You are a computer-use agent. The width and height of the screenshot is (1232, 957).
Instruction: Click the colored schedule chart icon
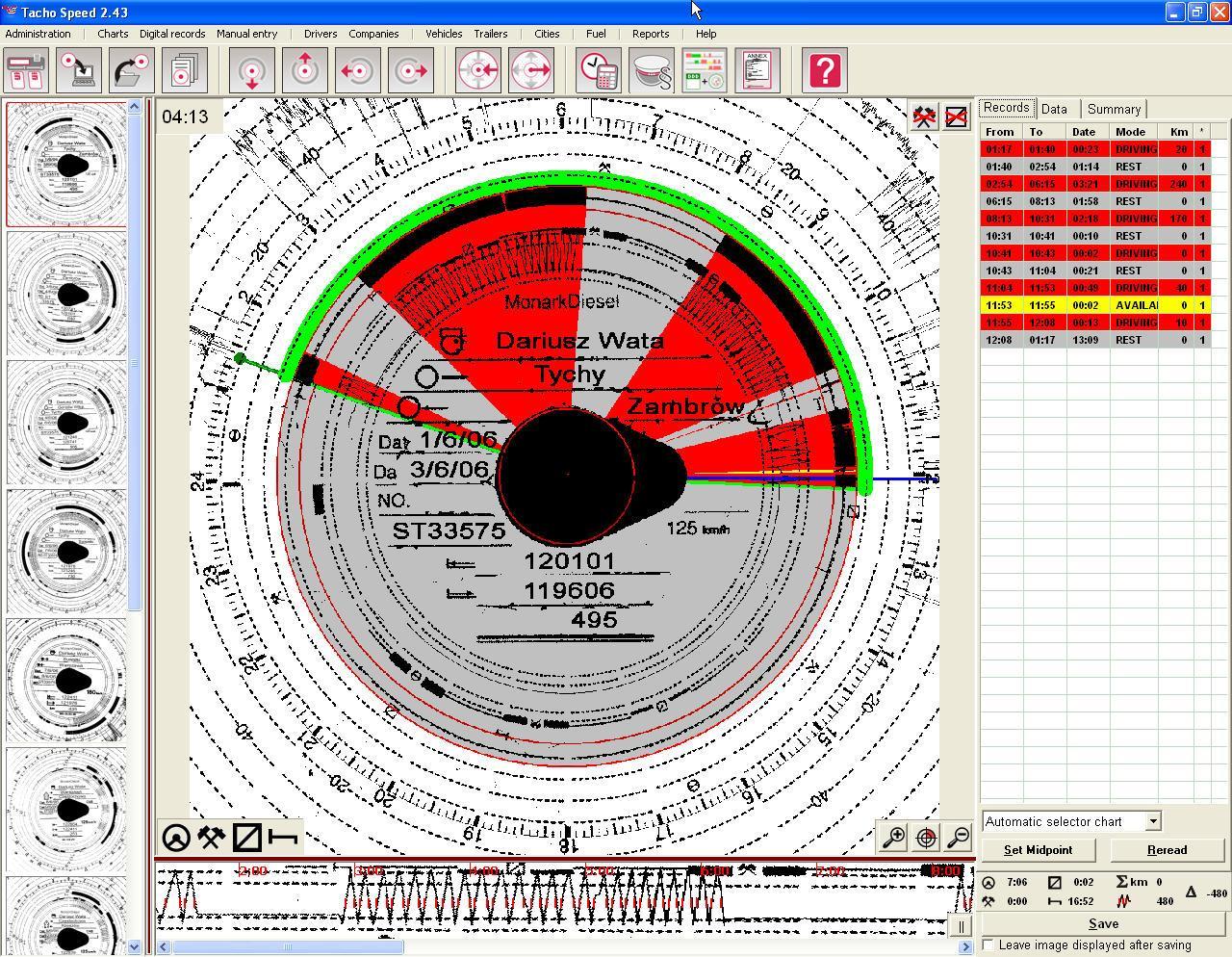coord(705,71)
